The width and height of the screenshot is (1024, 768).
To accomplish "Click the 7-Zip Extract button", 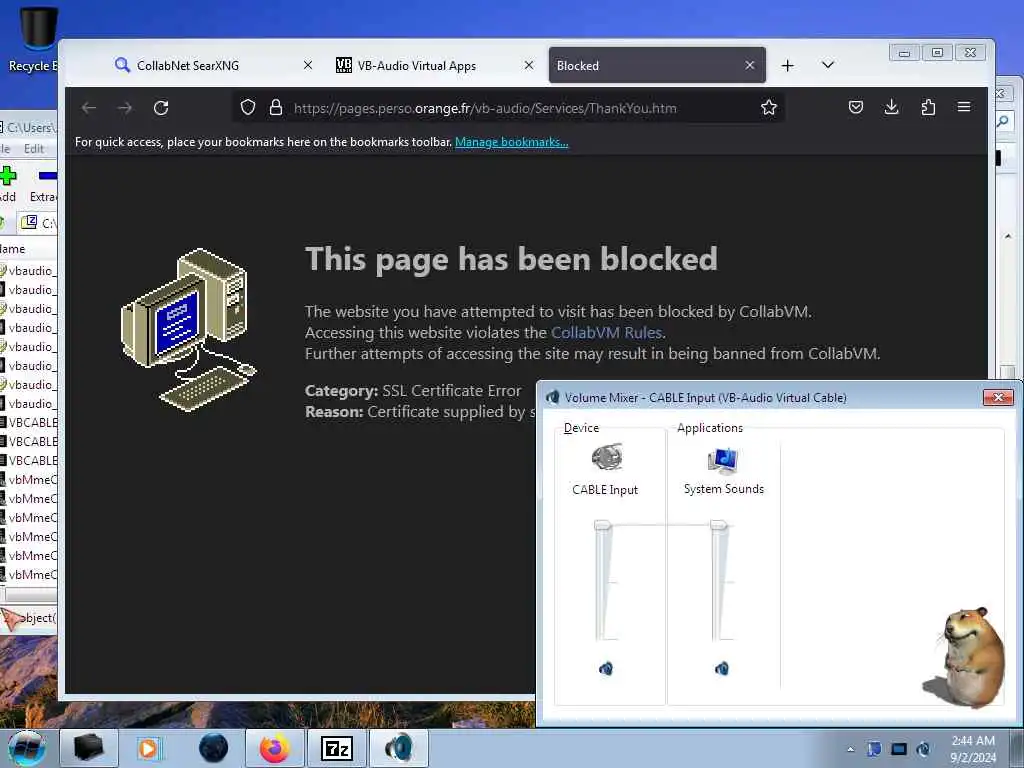I will point(43,184).
